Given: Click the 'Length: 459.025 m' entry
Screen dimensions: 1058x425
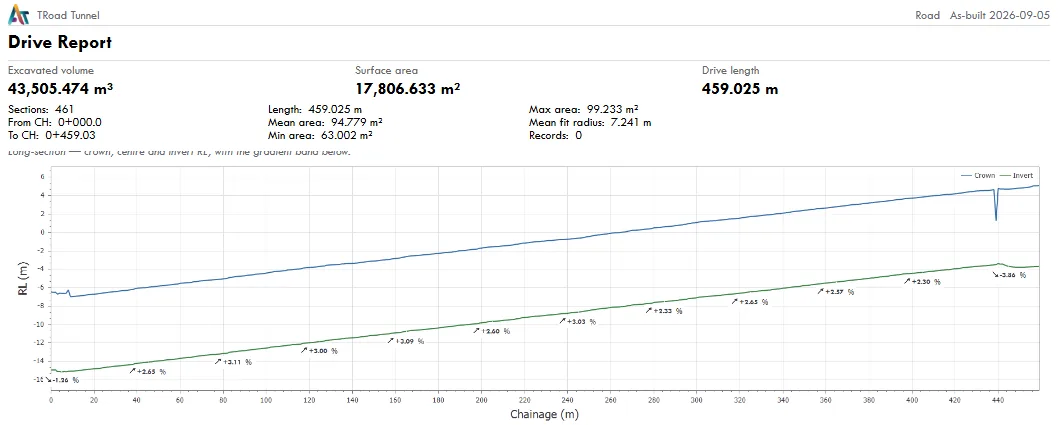Looking at the screenshot, I should [x=315, y=109].
